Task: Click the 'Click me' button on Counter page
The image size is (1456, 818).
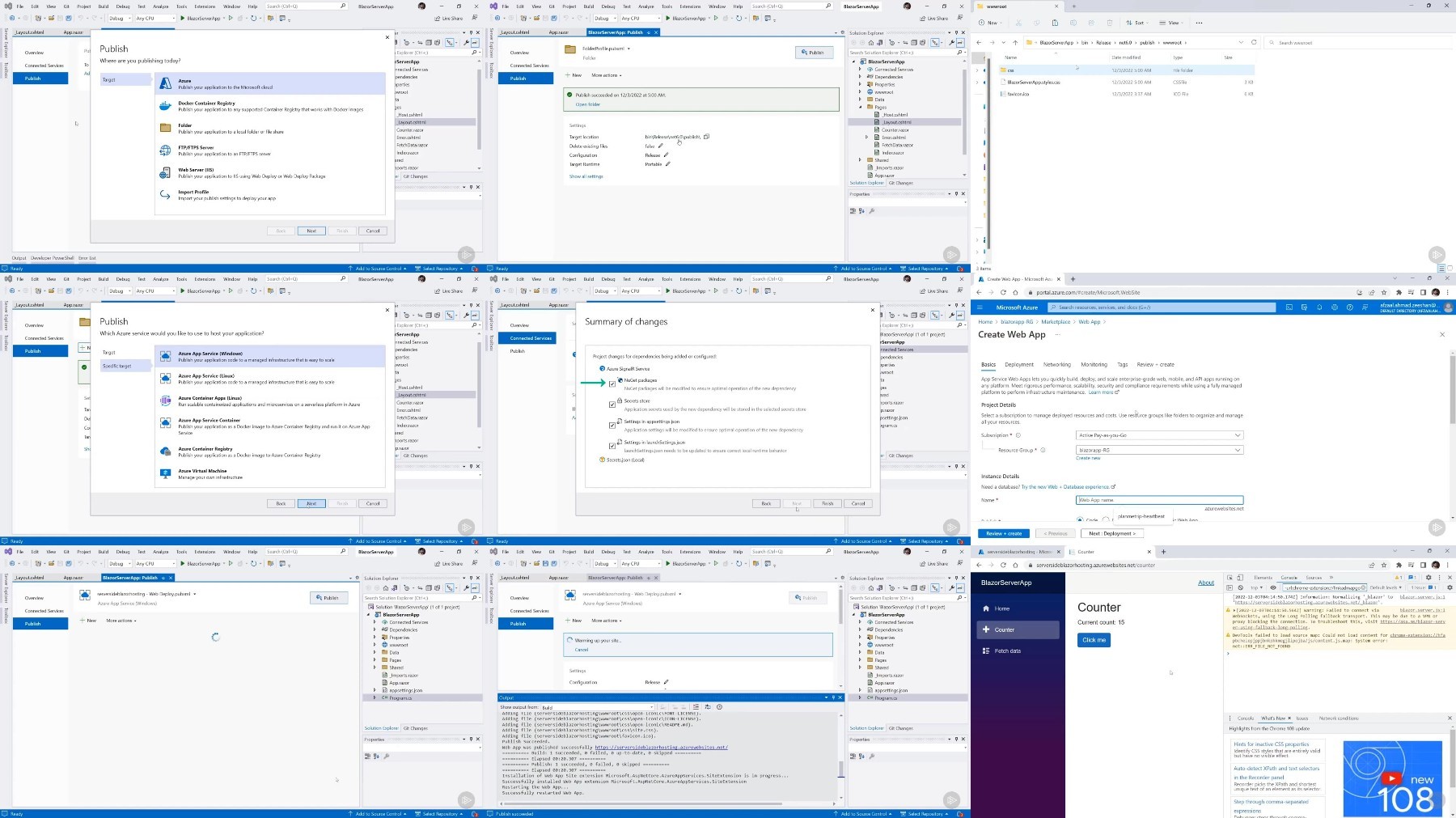Action: (1094, 640)
